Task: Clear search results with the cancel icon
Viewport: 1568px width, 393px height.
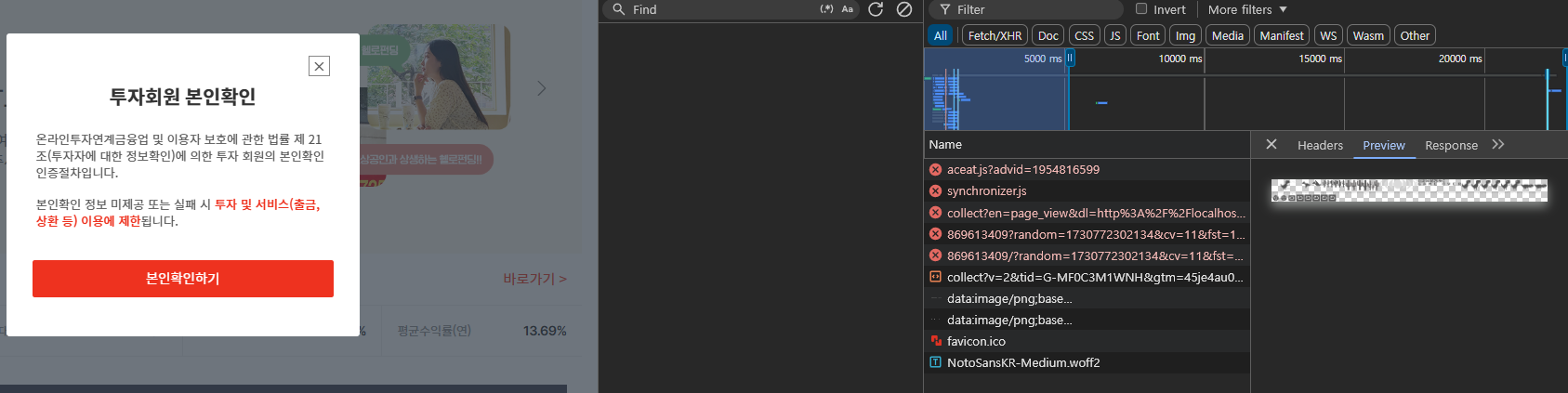Action: [x=904, y=9]
